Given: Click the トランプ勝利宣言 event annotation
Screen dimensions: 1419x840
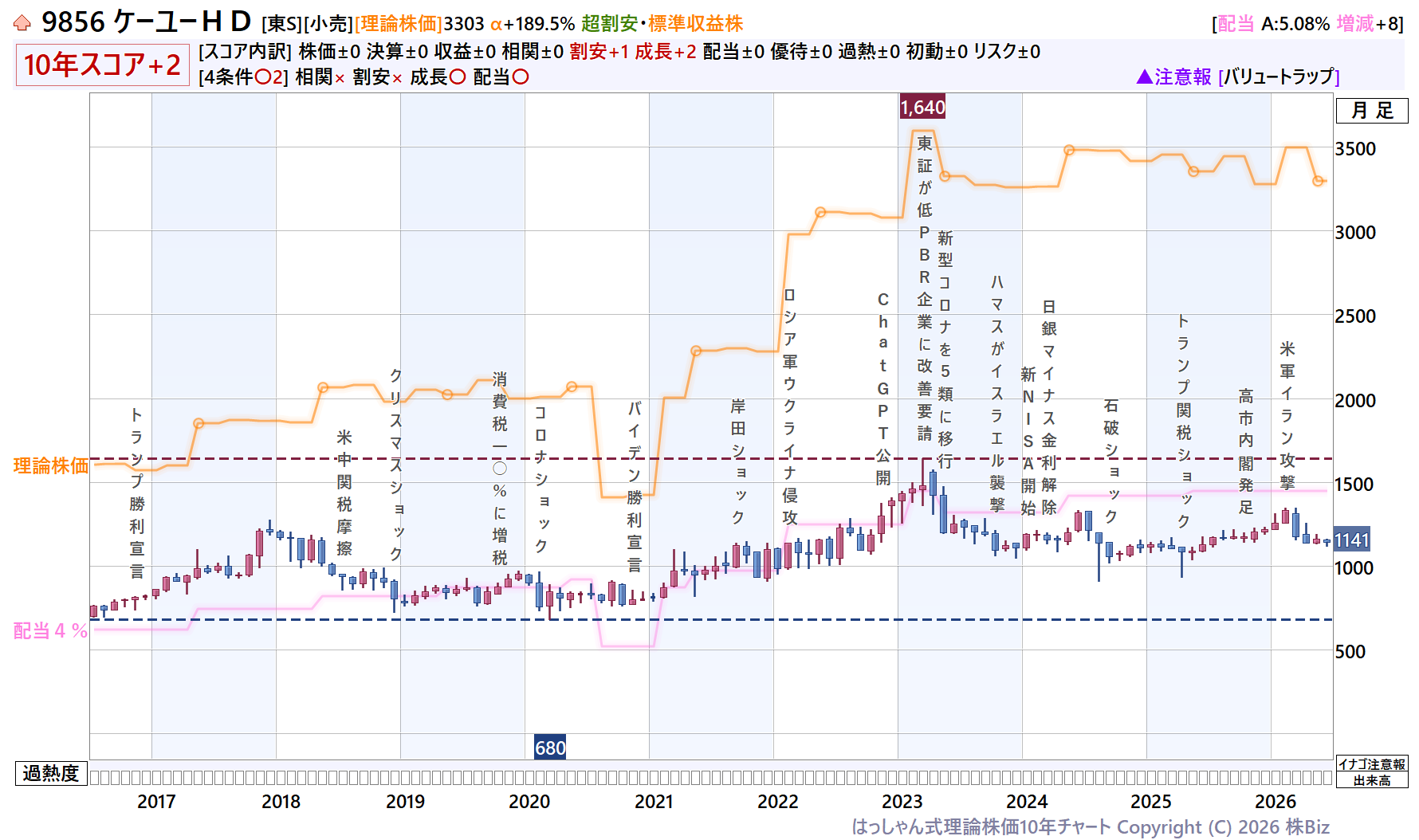Looking at the screenshot, I should [137, 493].
